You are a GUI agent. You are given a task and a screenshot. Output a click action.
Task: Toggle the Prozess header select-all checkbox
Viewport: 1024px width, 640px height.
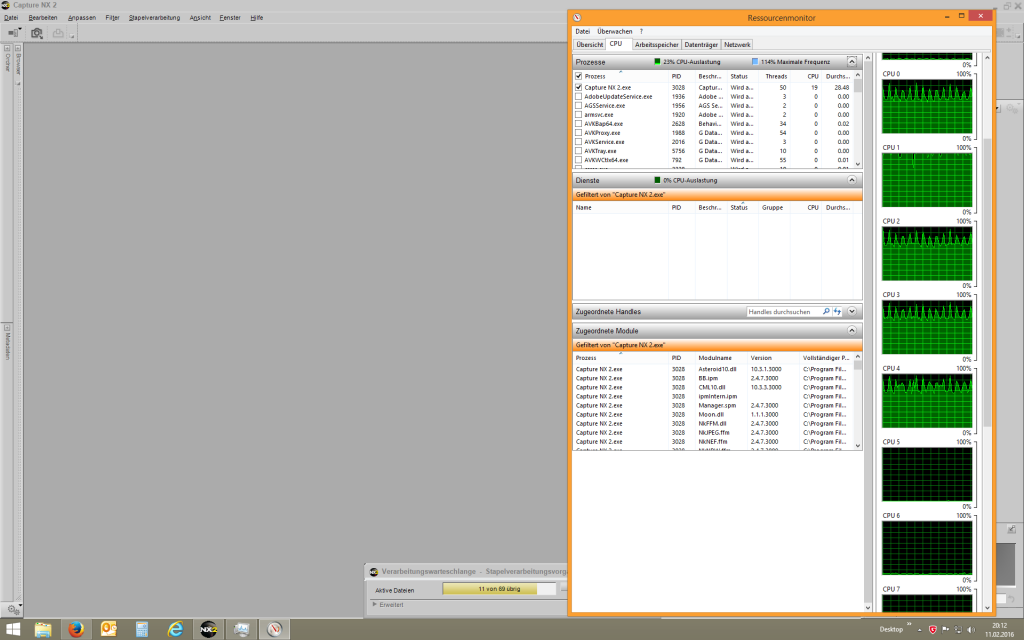(x=579, y=76)
